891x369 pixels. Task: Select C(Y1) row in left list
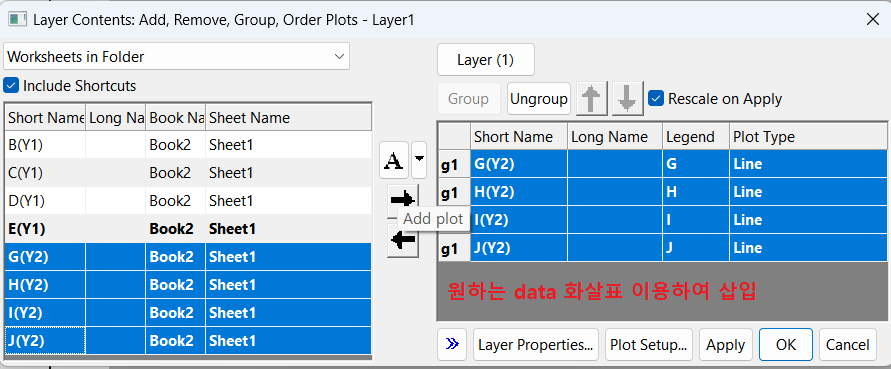[188, 173]
